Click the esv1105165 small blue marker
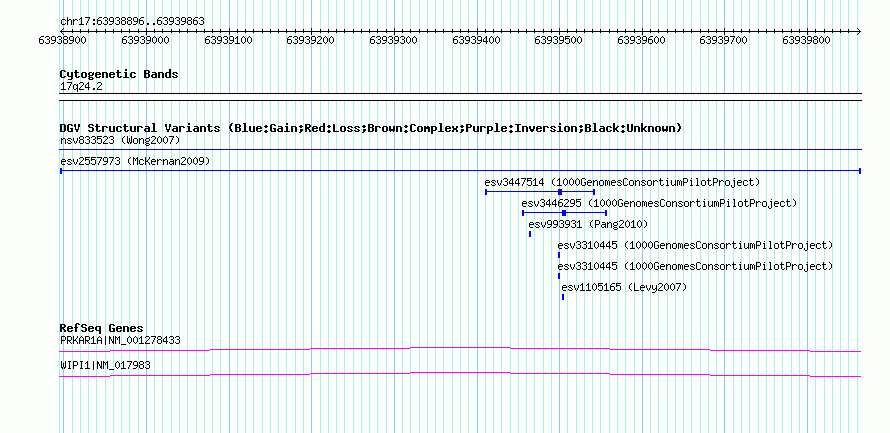This screenshot has width=890, height=433. coord(562,297)
